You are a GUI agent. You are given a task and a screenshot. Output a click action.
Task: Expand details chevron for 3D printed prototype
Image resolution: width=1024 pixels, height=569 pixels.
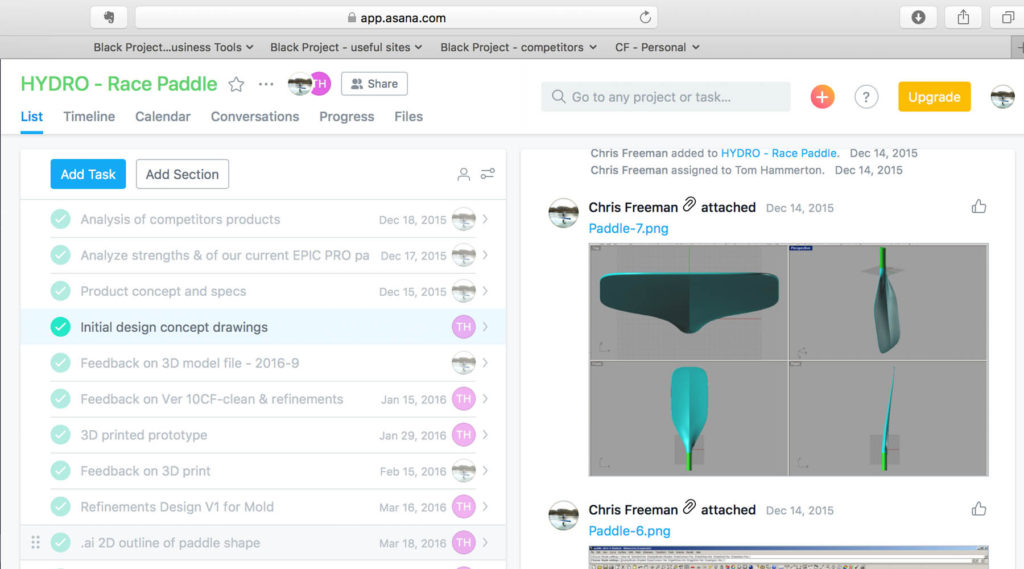coord(485,434)
